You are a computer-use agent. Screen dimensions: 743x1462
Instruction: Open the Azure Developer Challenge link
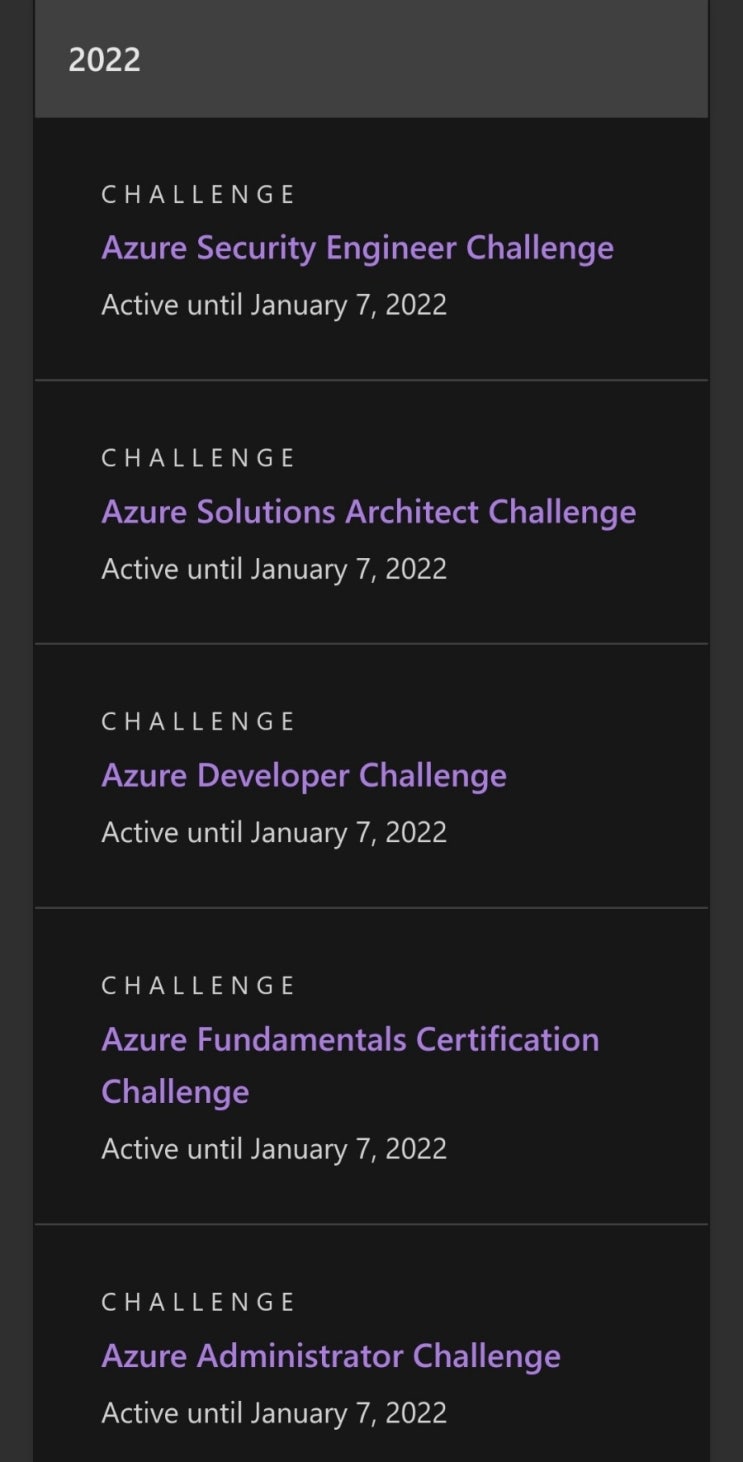pos(303,775)
